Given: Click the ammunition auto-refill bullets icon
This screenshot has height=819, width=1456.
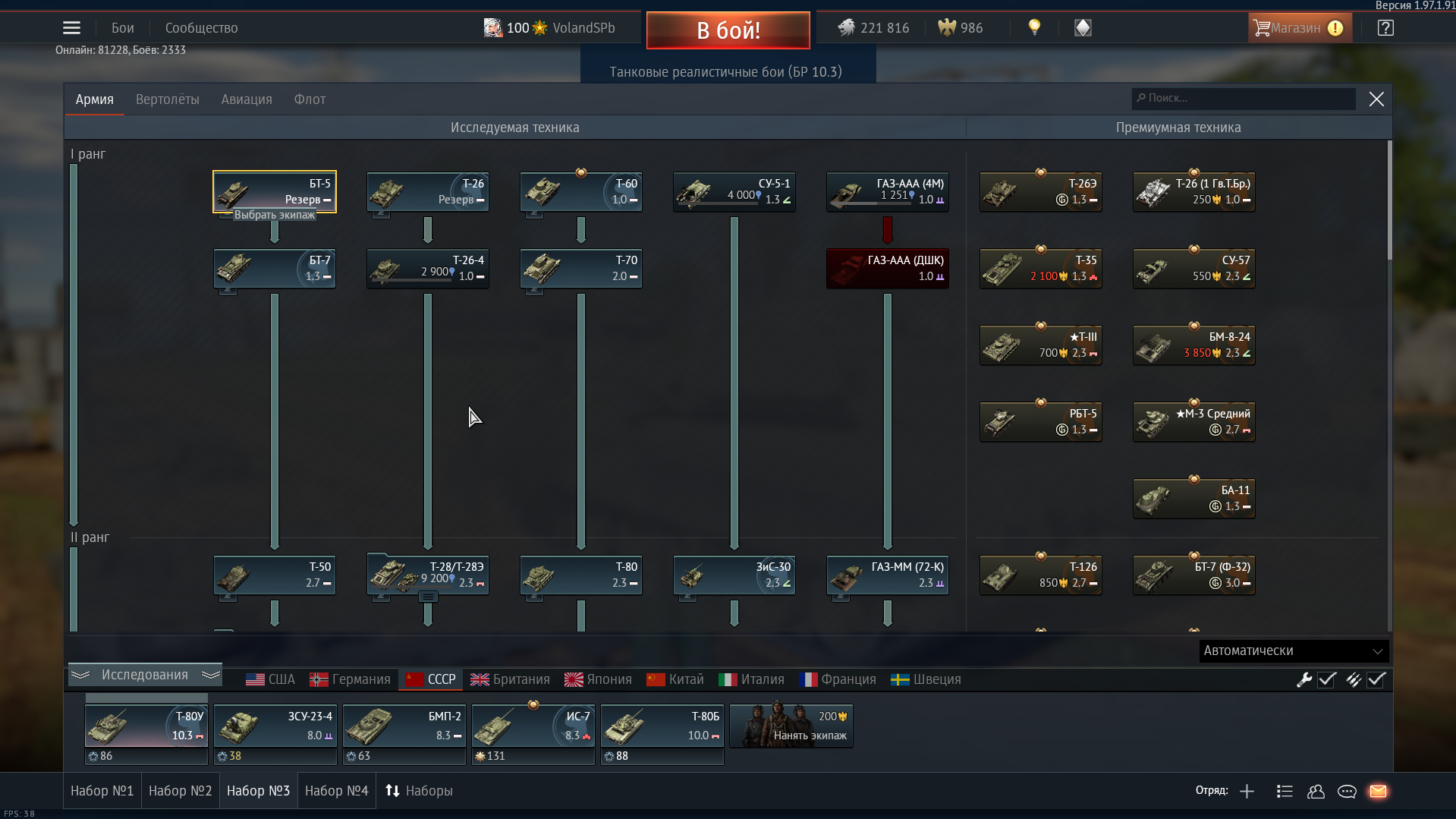Looking at the screenshot, I should tap(1354, 680).
